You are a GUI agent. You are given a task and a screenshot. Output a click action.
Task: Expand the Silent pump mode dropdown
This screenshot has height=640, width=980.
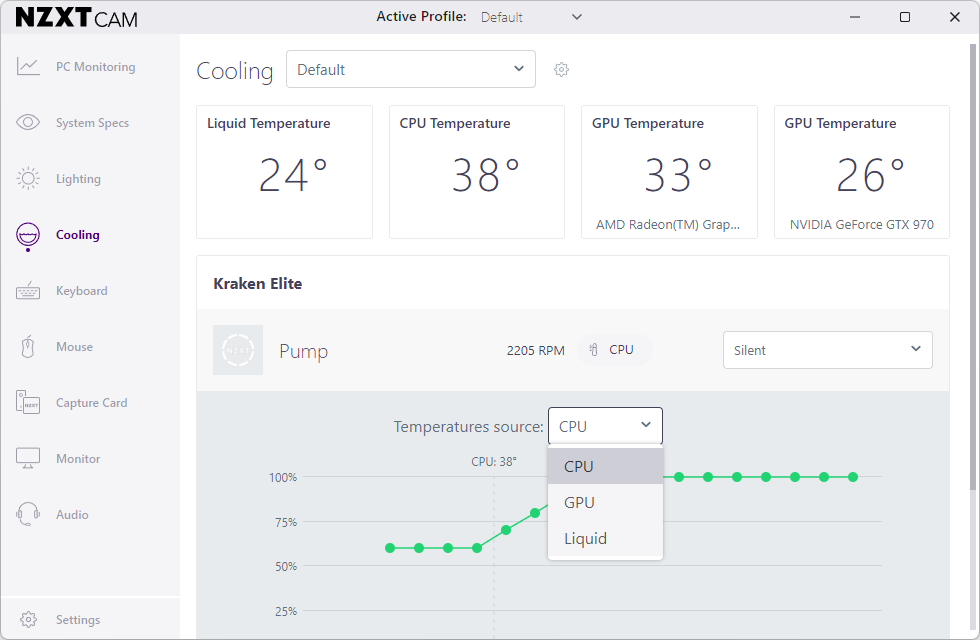pyautogui.click(x=827, y=350)
